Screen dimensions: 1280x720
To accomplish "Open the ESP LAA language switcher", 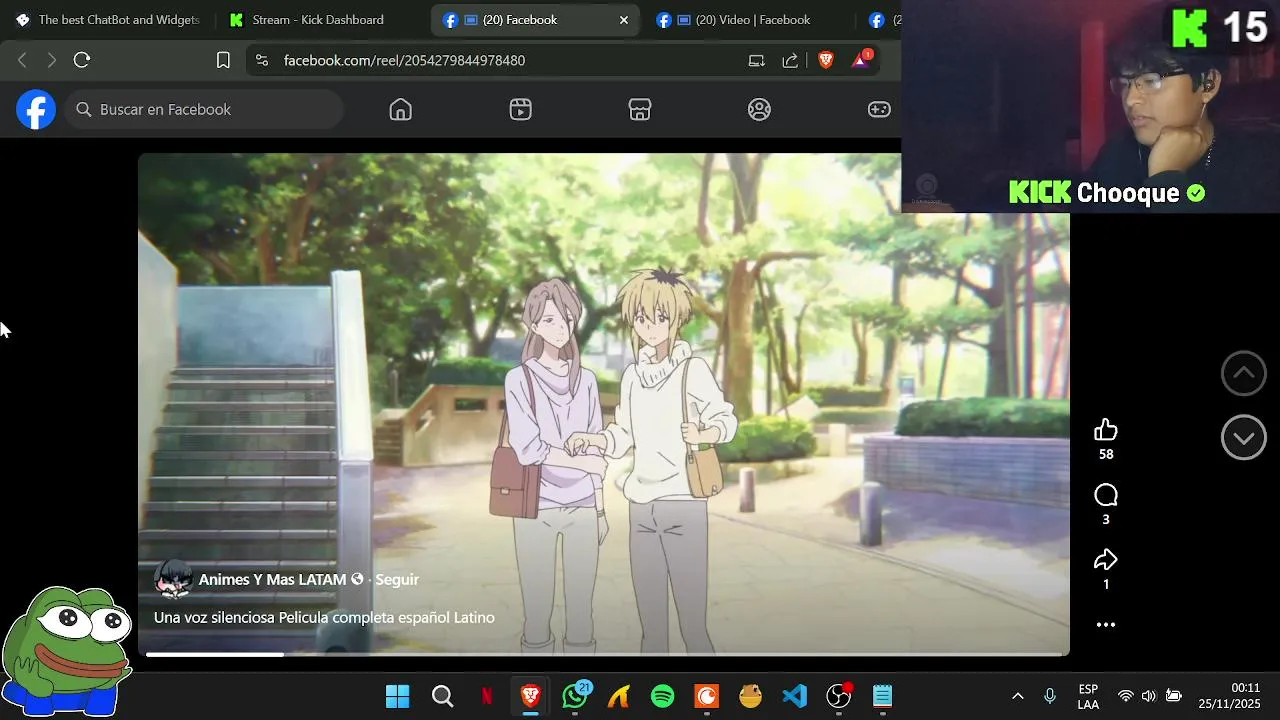I will [x=1088, y=697].
